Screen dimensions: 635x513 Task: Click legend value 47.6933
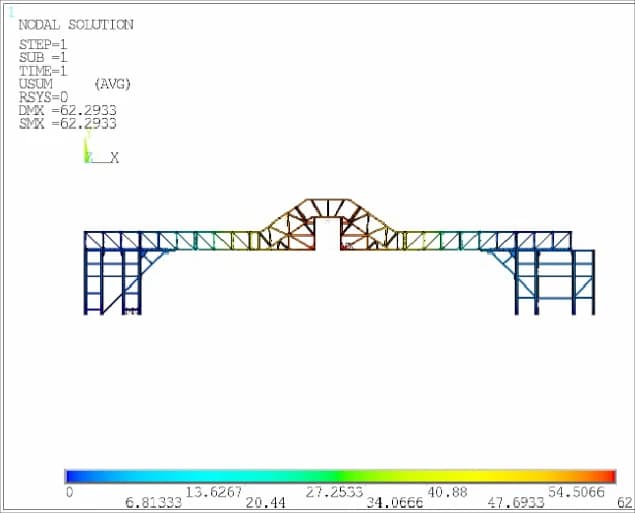tap(516, 503)
